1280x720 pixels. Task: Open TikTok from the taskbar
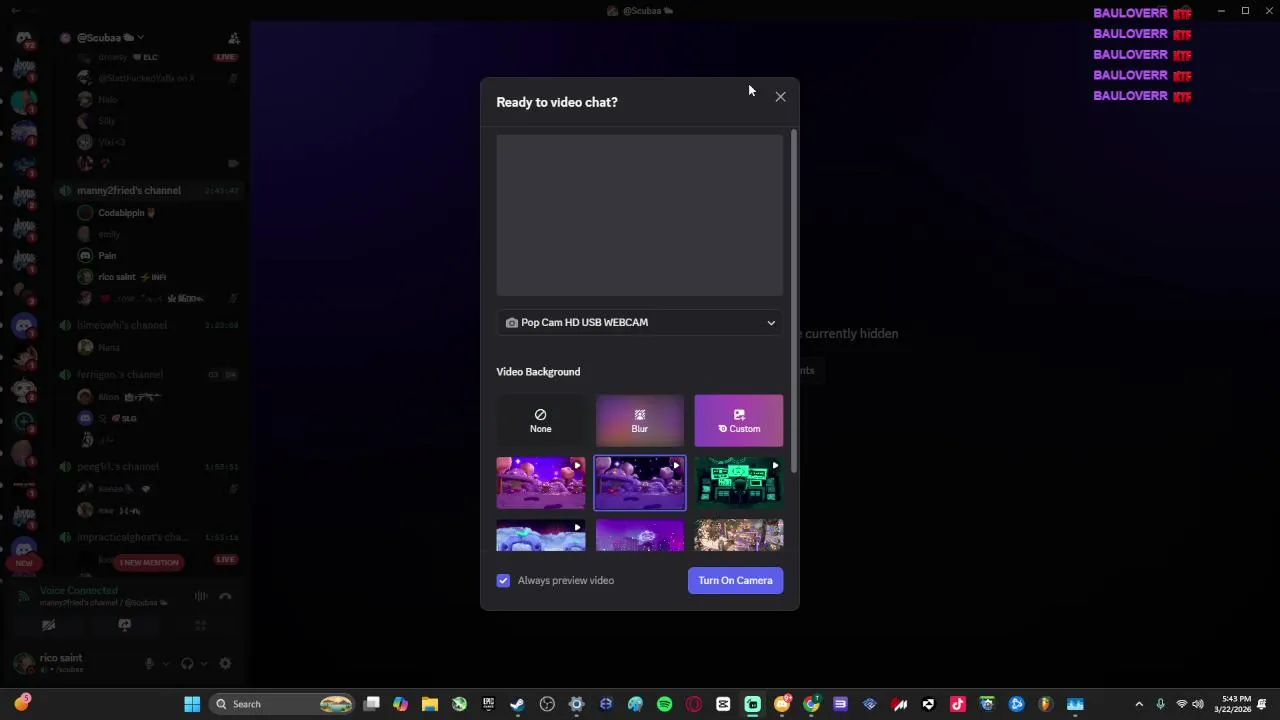pyautogui.click(x=958, y=704)
